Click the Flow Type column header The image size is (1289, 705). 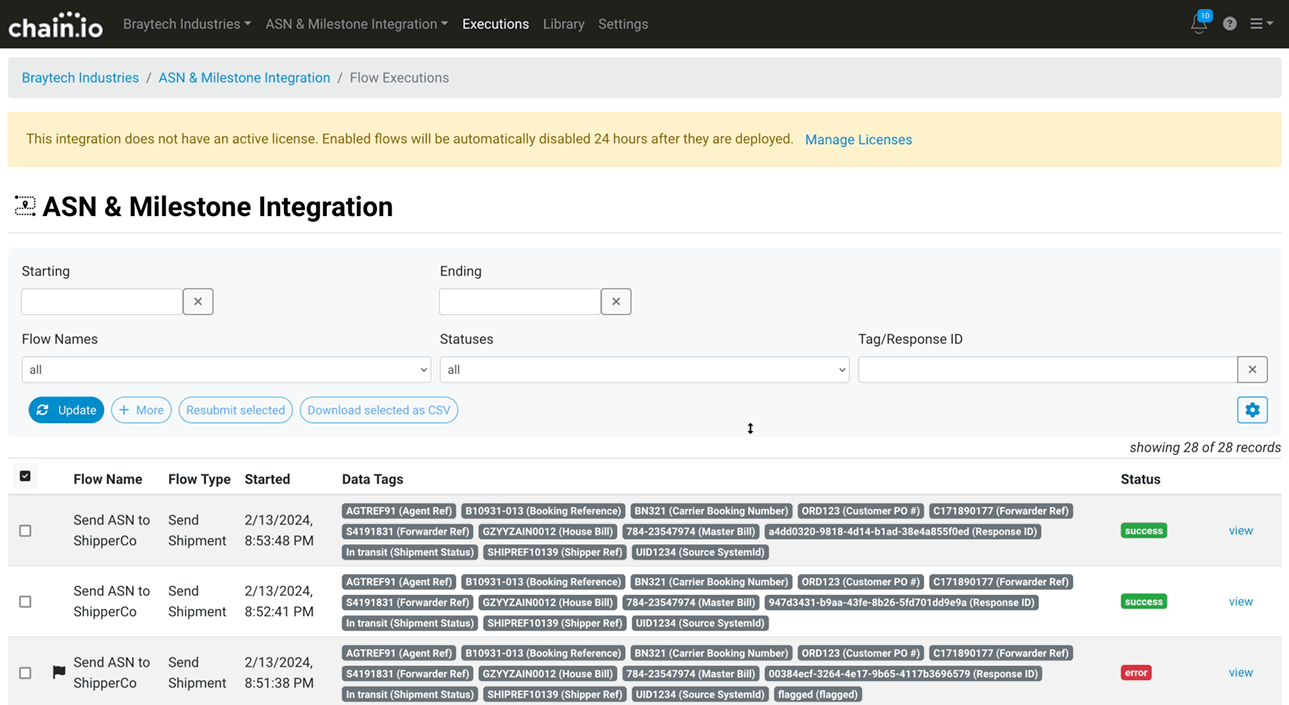199,479
